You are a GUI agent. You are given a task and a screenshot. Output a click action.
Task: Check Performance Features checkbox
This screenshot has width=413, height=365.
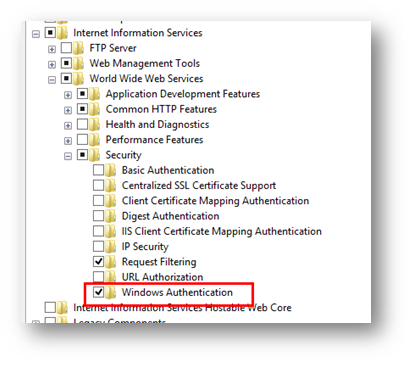(x=82, y=139)
